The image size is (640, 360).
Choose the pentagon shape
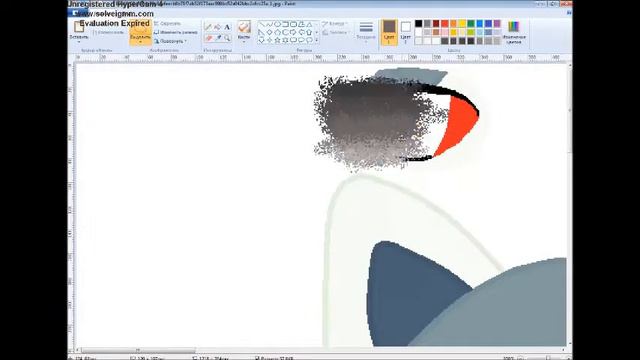(277, 32)
